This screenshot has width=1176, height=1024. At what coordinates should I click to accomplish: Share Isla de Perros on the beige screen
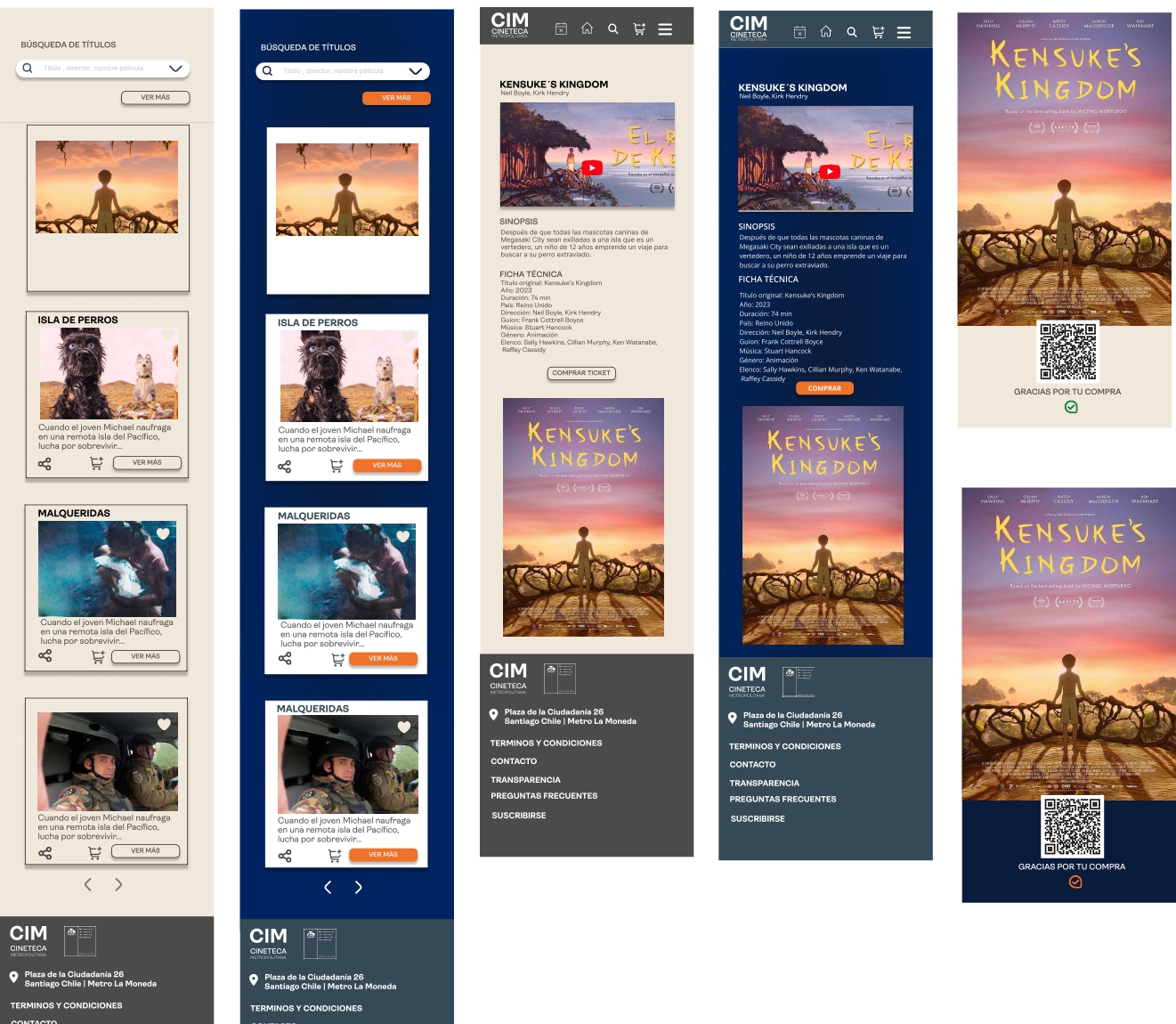[x=45, y=464]
